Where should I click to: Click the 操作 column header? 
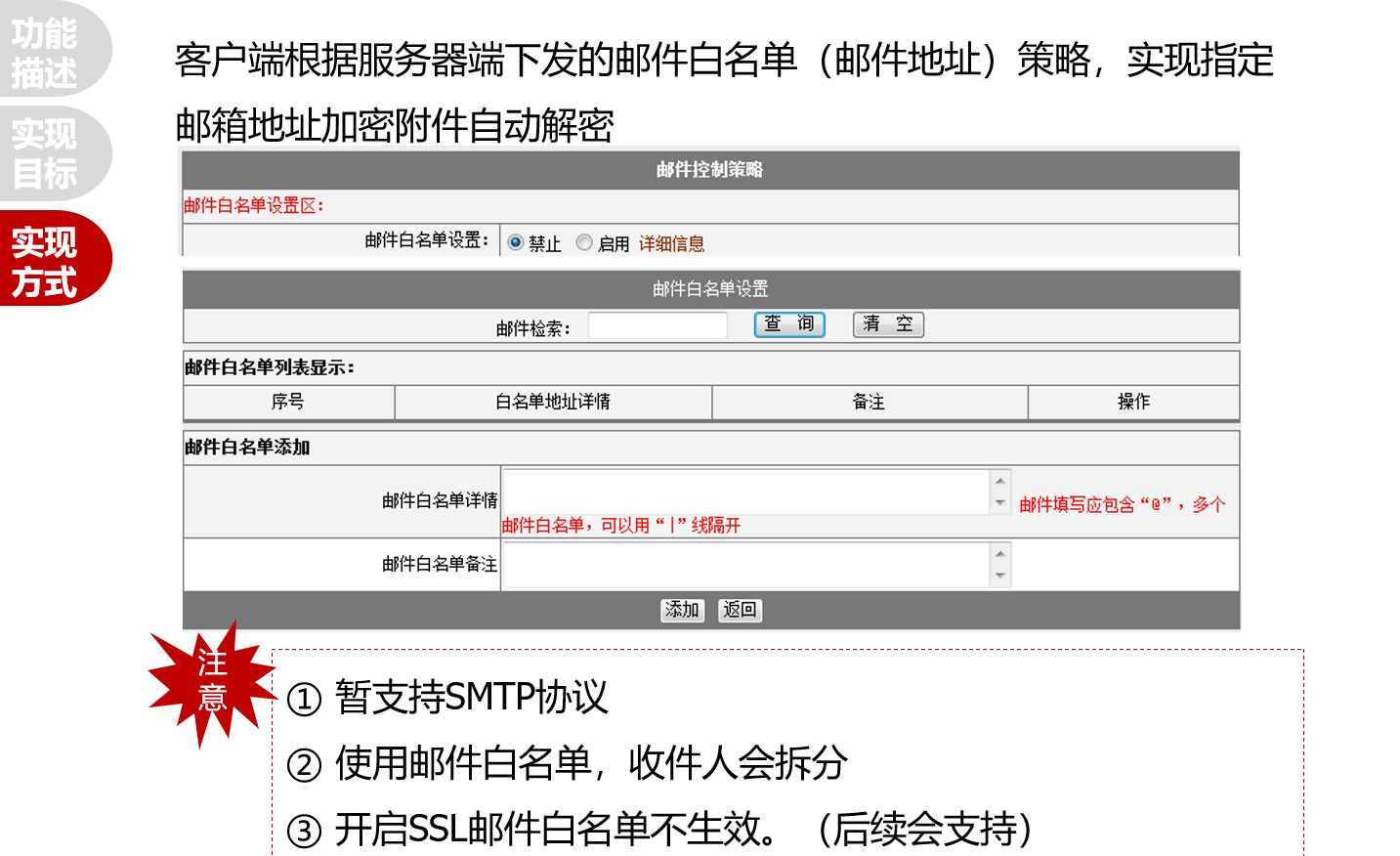[1133, 402]
